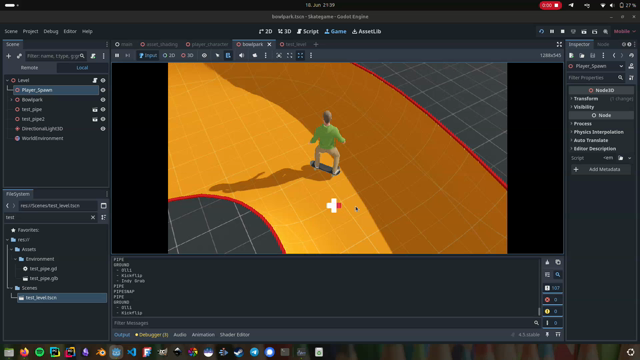640x360 pixels.
Task: Open test_pipe instanced scene icon
Action: [95, 109]
